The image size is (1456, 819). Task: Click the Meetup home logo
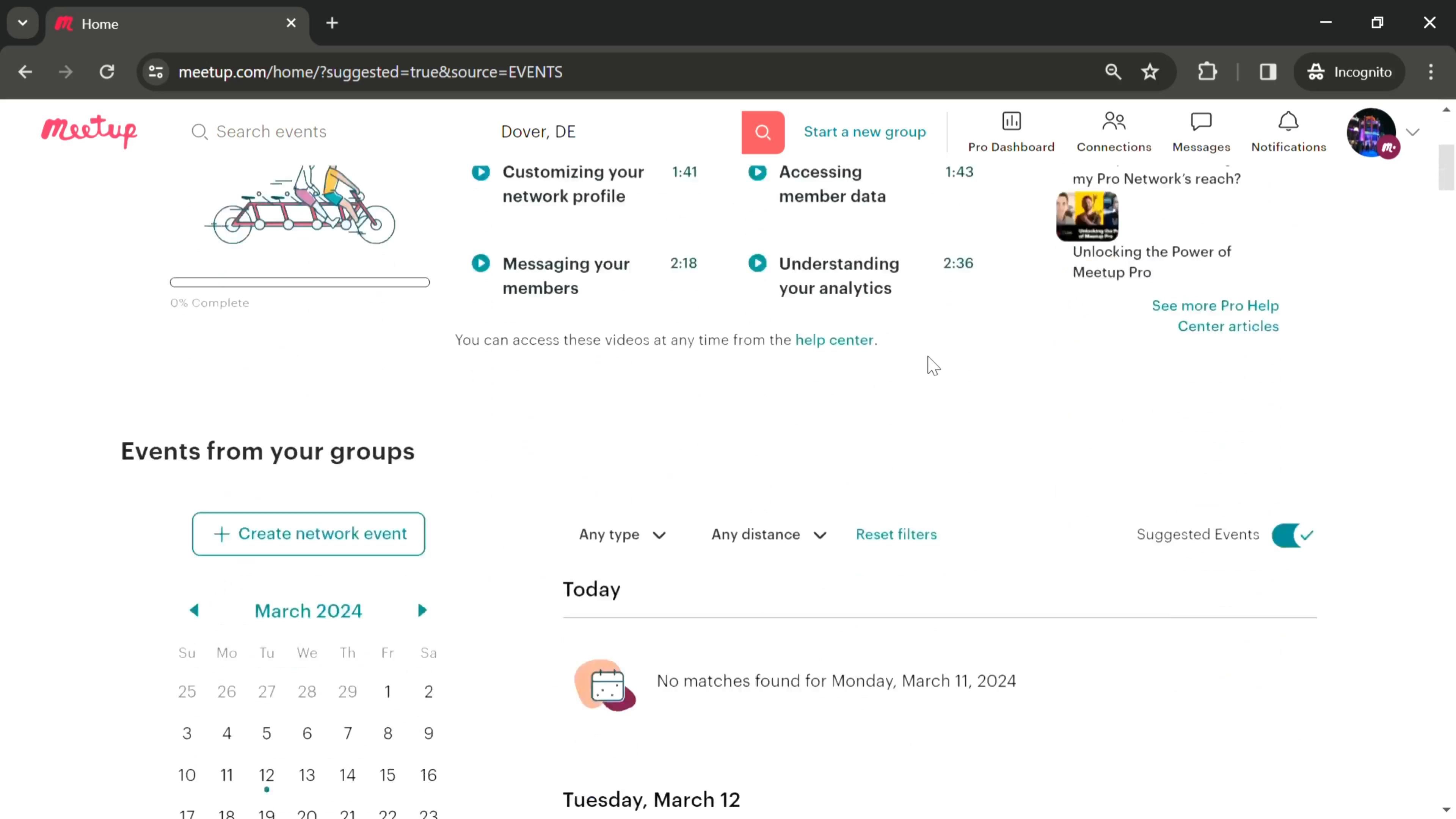coord(89,131)
